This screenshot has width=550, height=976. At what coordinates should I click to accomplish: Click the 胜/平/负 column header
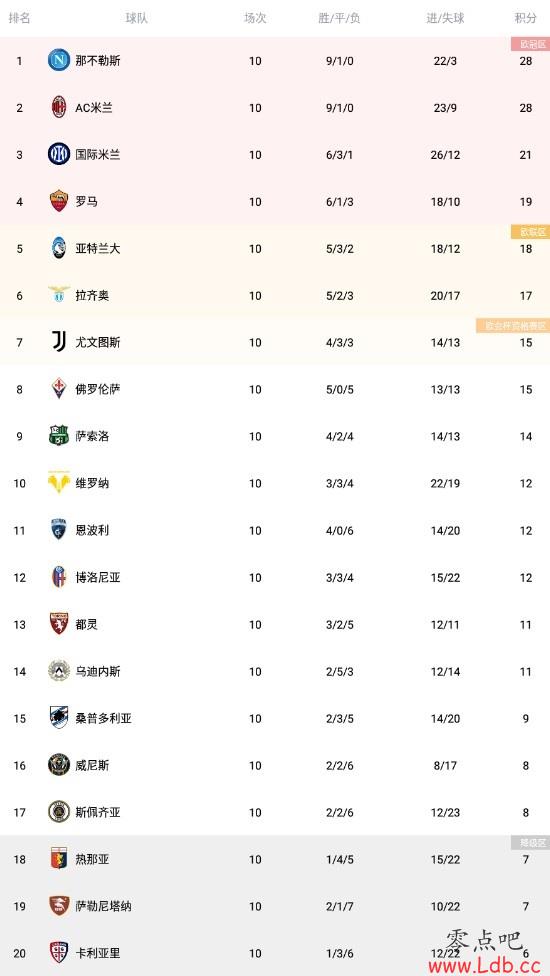(x=339, y=18)
